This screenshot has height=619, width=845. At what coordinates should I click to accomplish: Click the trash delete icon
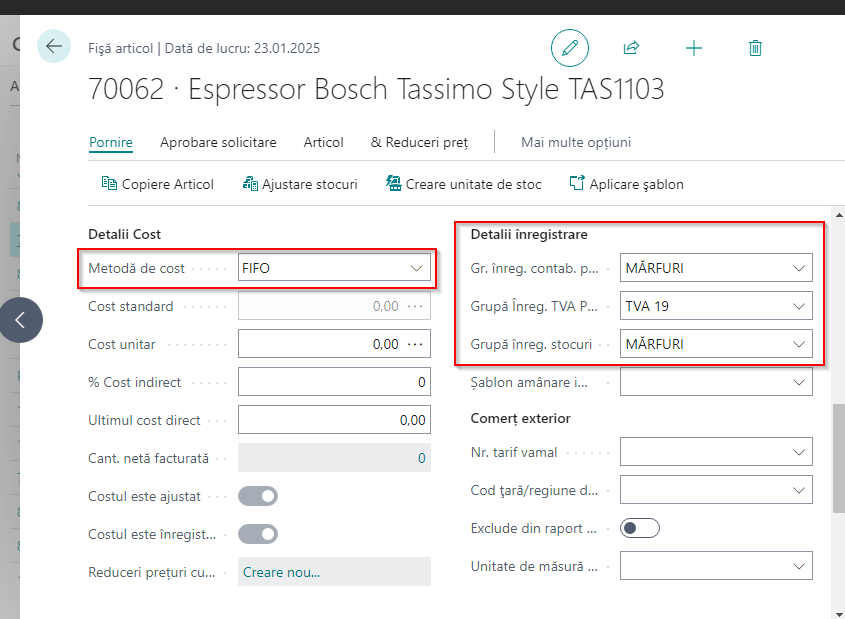(x=755, y=47)
